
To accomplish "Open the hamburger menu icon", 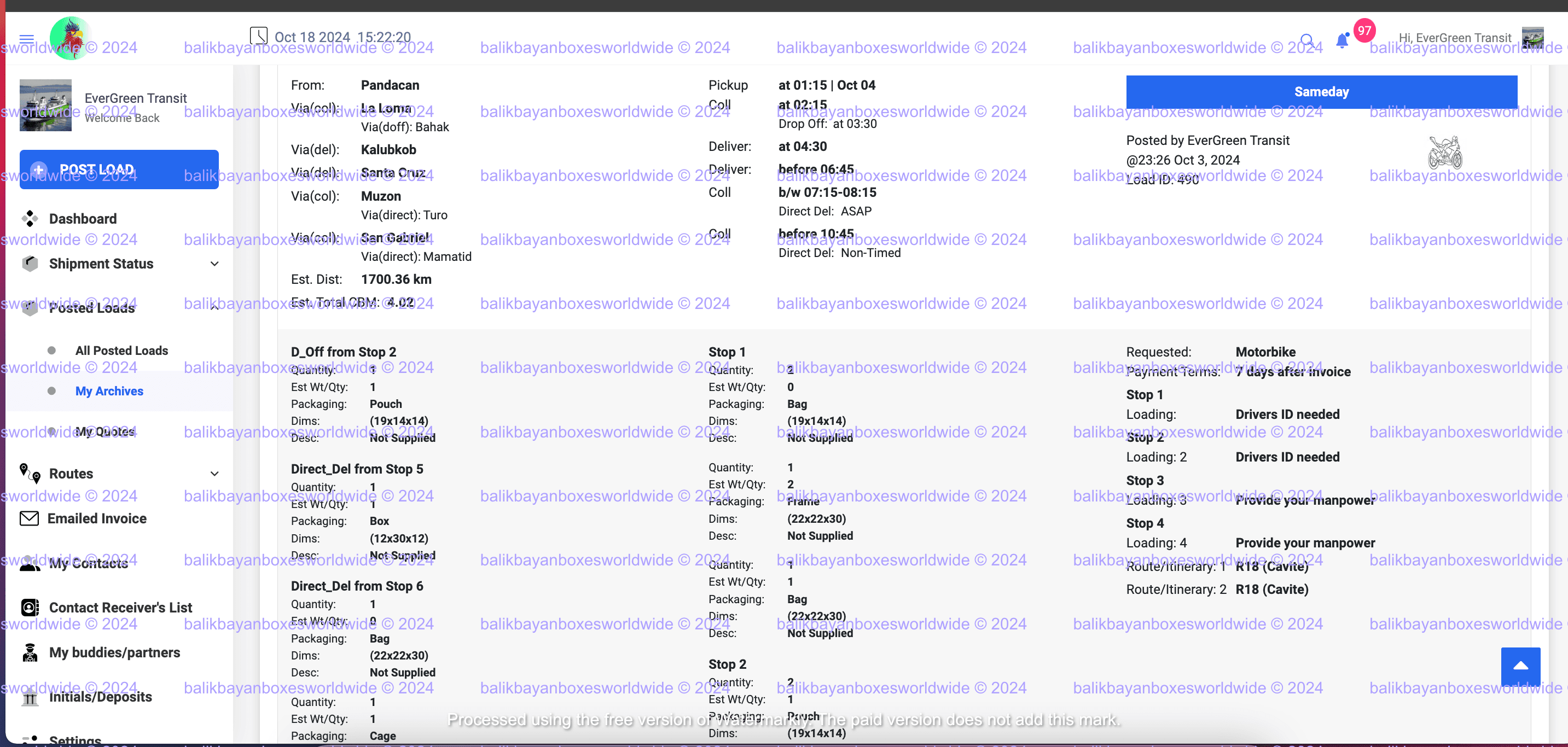I will [x=26, y=39].
